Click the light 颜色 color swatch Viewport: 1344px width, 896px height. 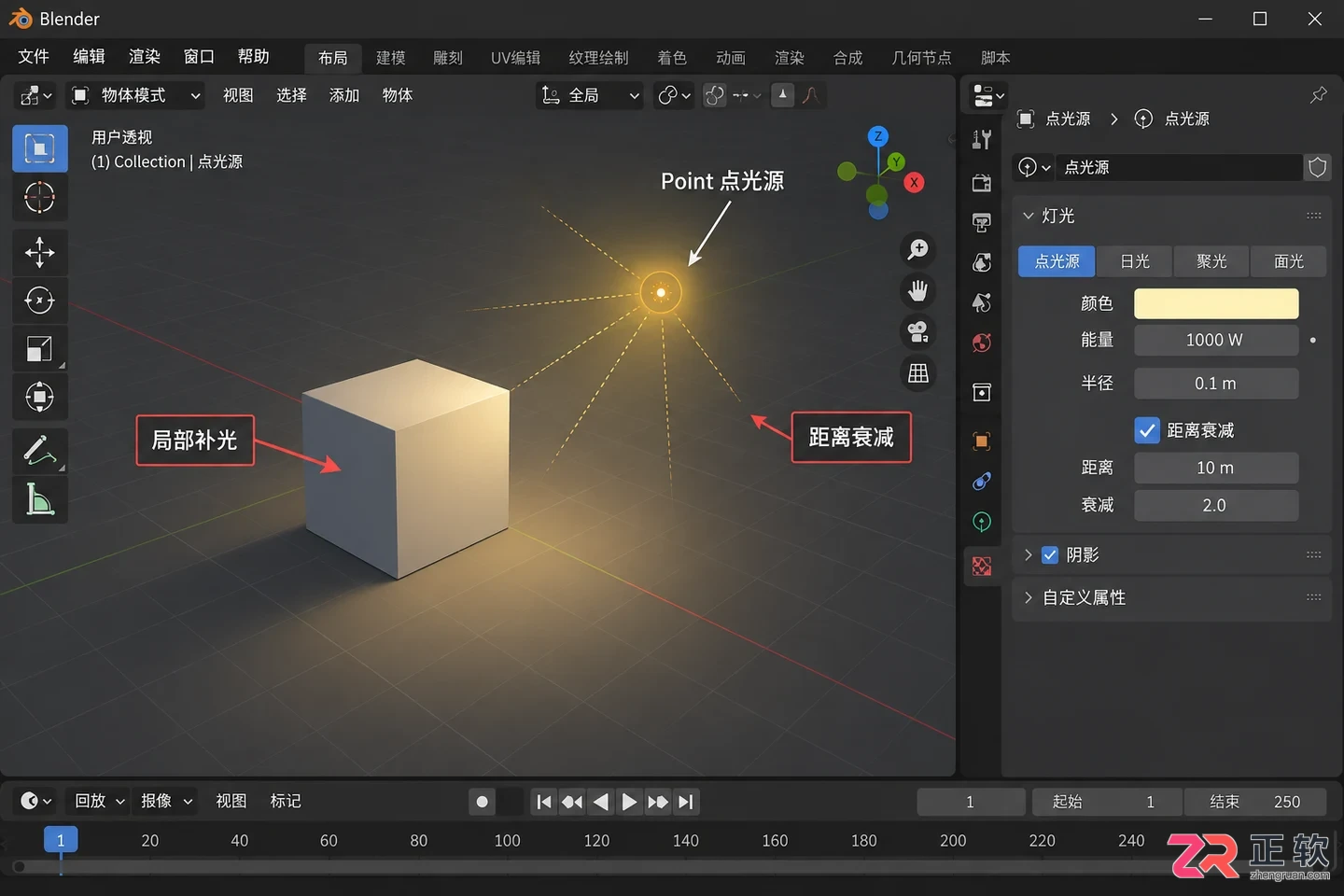click(1216, 303)
